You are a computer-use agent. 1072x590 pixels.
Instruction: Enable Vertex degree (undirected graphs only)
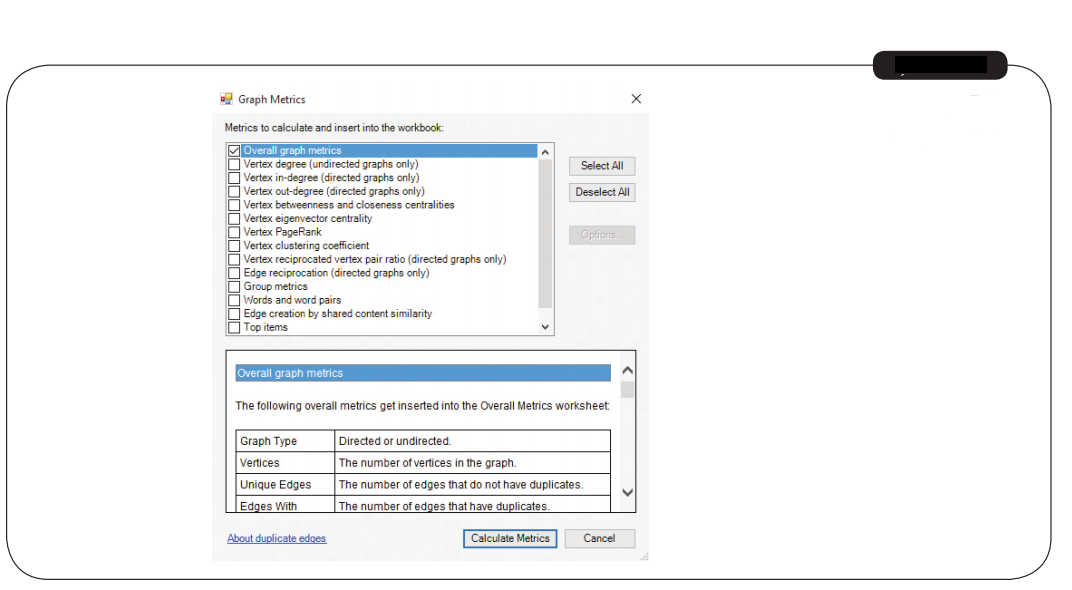[234, 164]
